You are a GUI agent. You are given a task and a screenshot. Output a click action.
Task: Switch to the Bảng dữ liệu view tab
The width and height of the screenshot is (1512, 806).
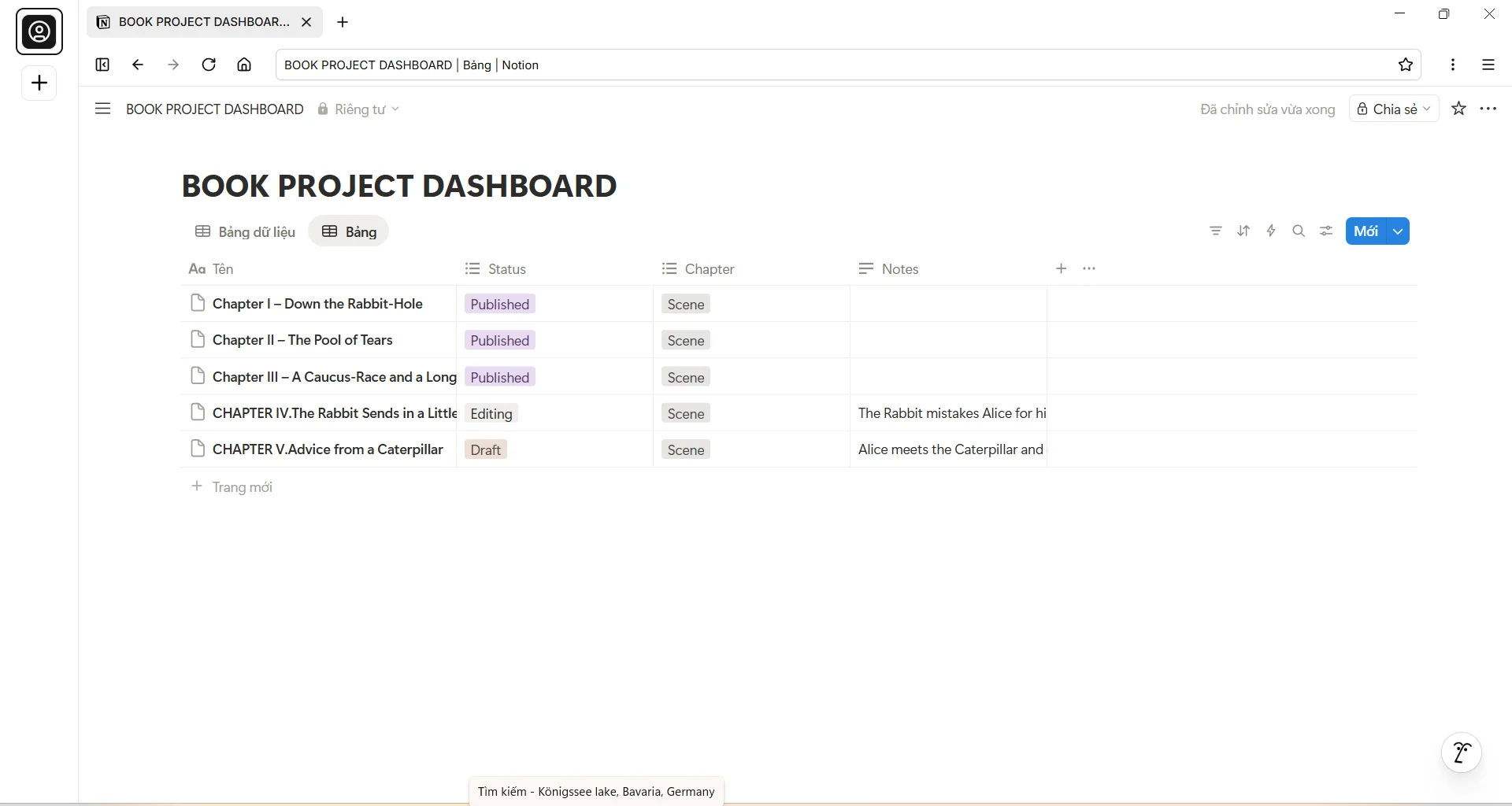(x=244, y=231)
